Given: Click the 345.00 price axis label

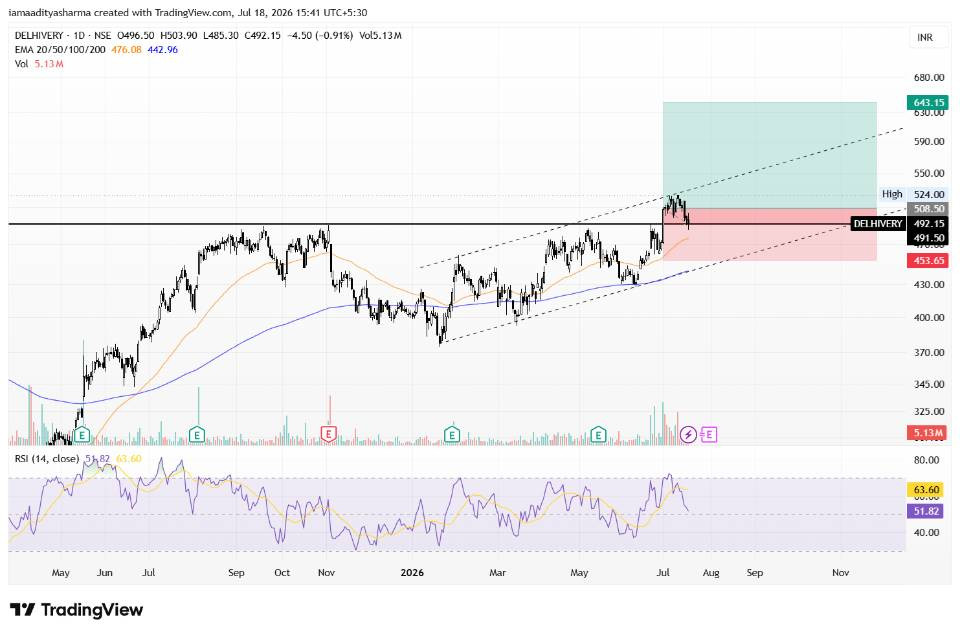Looking at the screenshot, I should pos(929,384).
